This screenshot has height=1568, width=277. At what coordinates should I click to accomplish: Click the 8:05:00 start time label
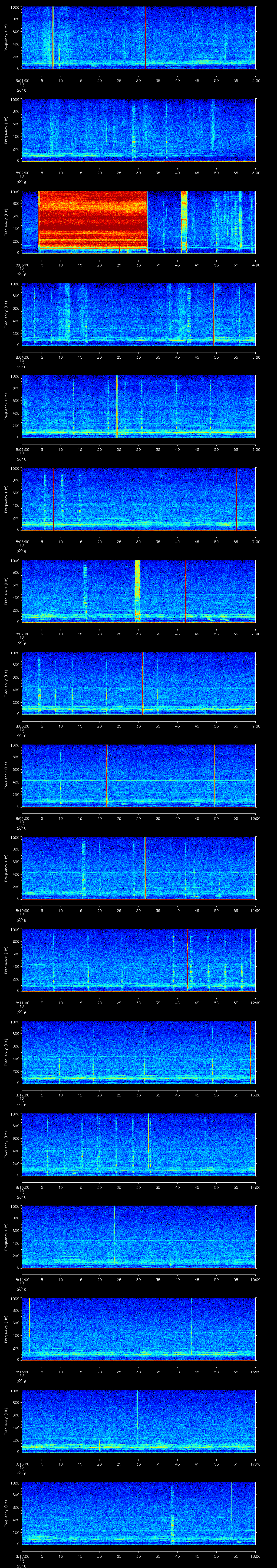pyautogui.click(x=22, y=449)
